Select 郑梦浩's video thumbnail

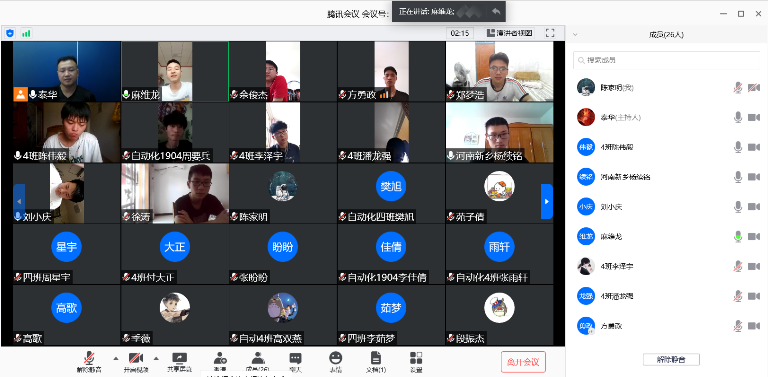(499, 71)
